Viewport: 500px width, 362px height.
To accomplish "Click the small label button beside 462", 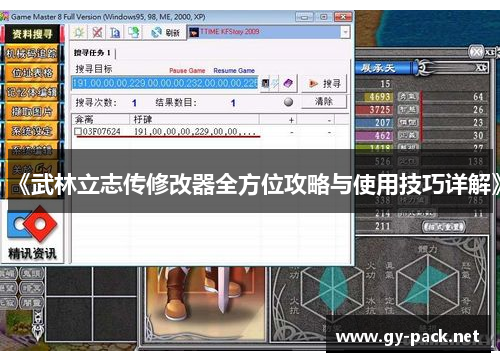I will click(x=408, y=135).
